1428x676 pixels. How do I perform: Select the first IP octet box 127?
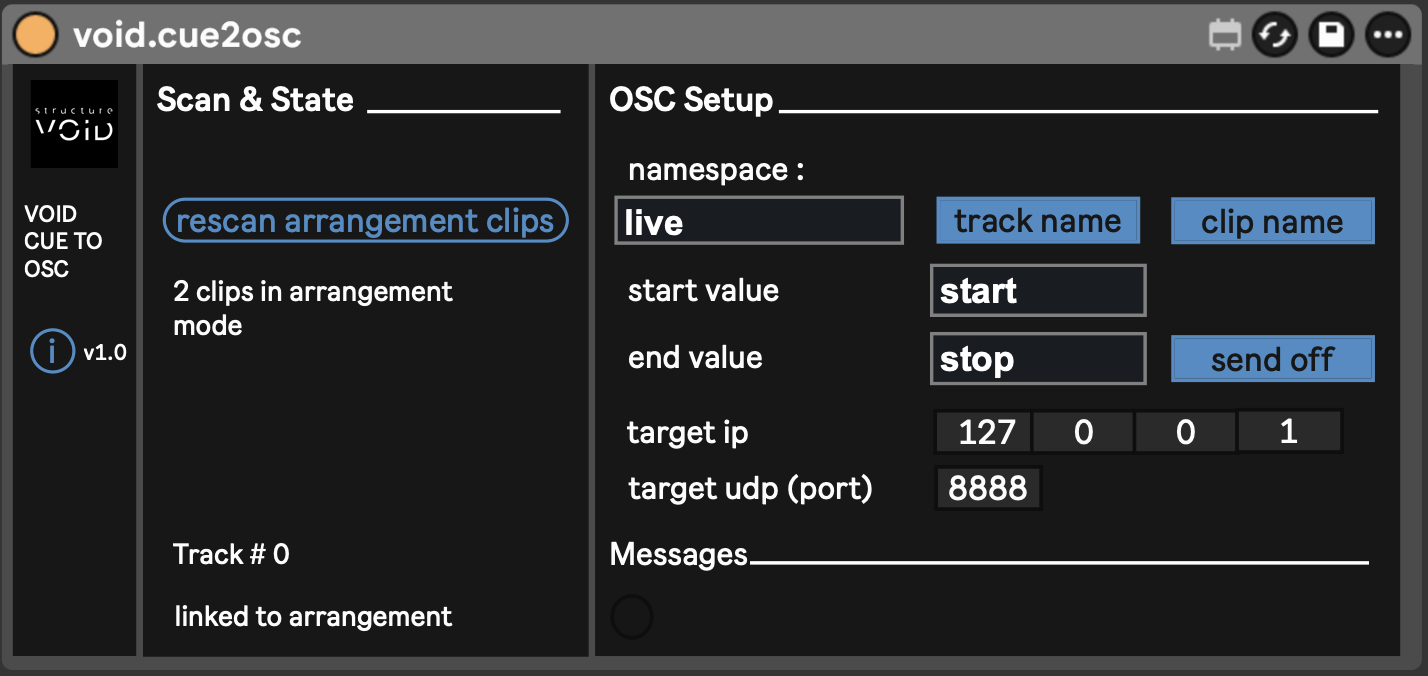click(x=983, y=432)
